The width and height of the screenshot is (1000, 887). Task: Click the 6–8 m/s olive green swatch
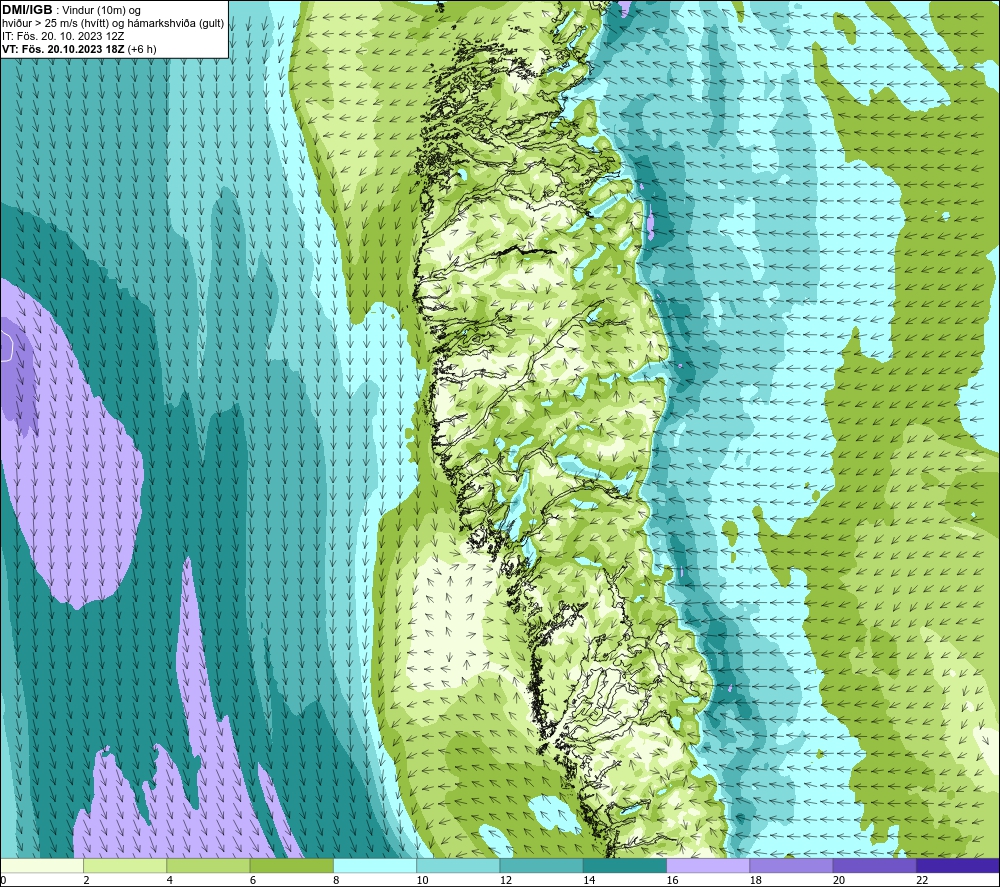pos(291,865)
